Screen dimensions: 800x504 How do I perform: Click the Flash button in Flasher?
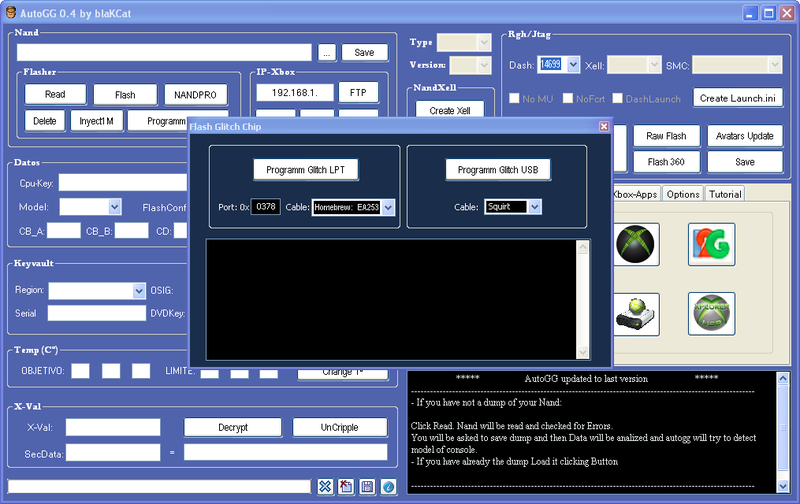pyautogui.click(x=125, y=94)
